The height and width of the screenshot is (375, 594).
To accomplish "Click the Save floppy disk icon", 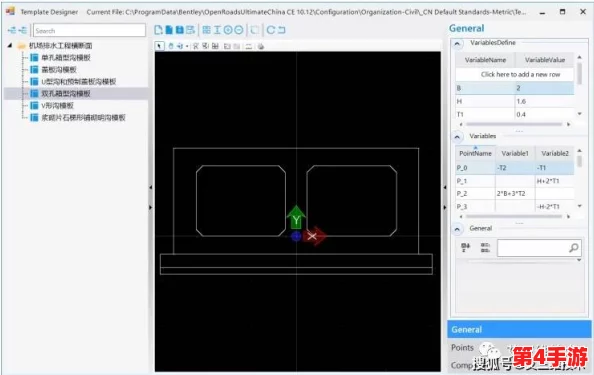I will [x=180, y=30].
